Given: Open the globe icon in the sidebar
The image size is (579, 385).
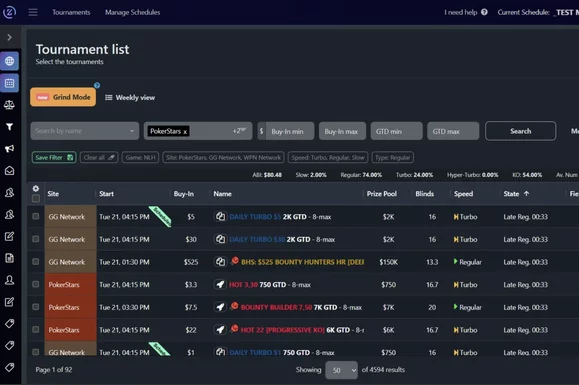Looking at the screenshot, I should click(10, 61).
